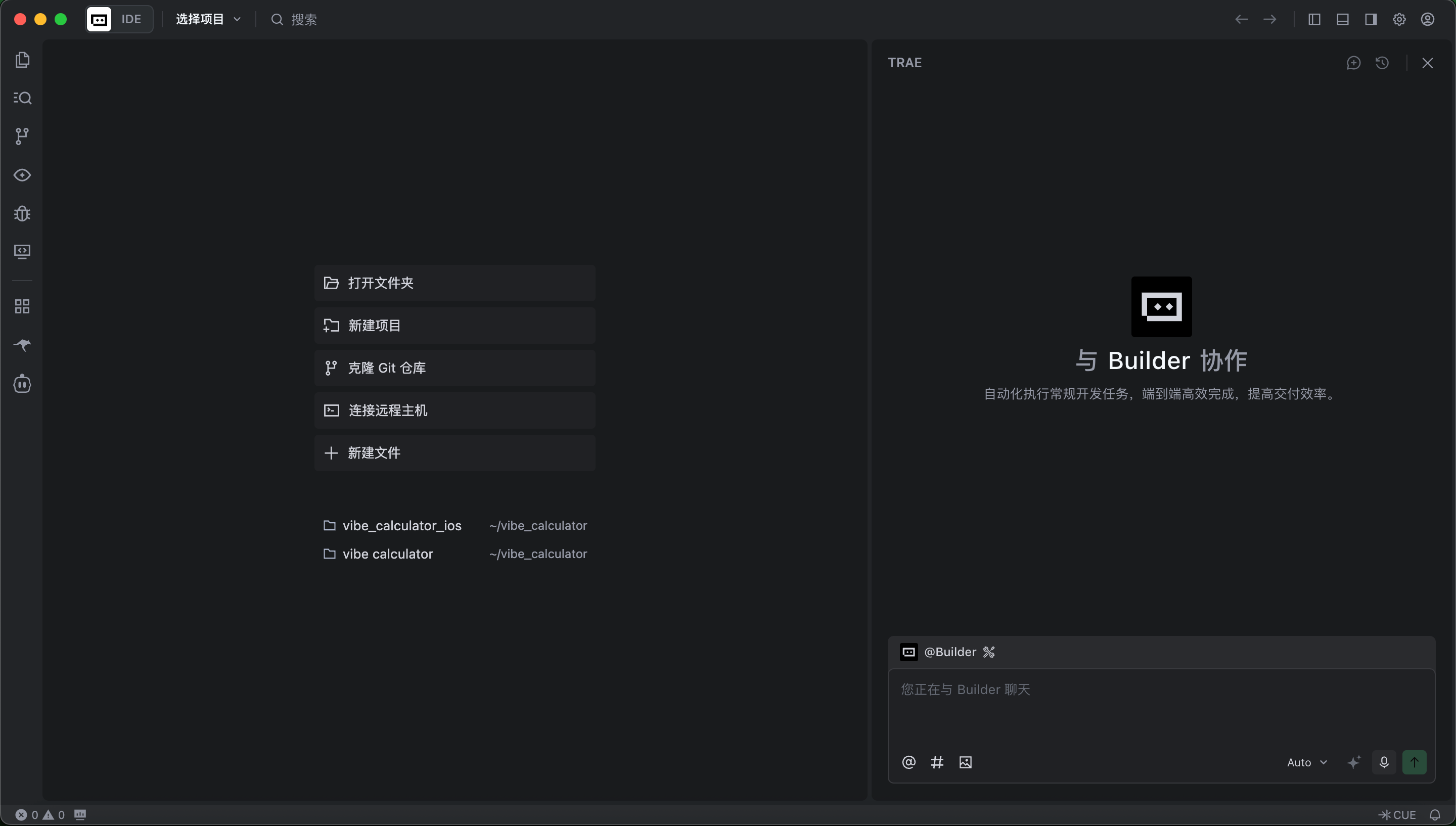Attach an image via picture icon

coord(966,762)
